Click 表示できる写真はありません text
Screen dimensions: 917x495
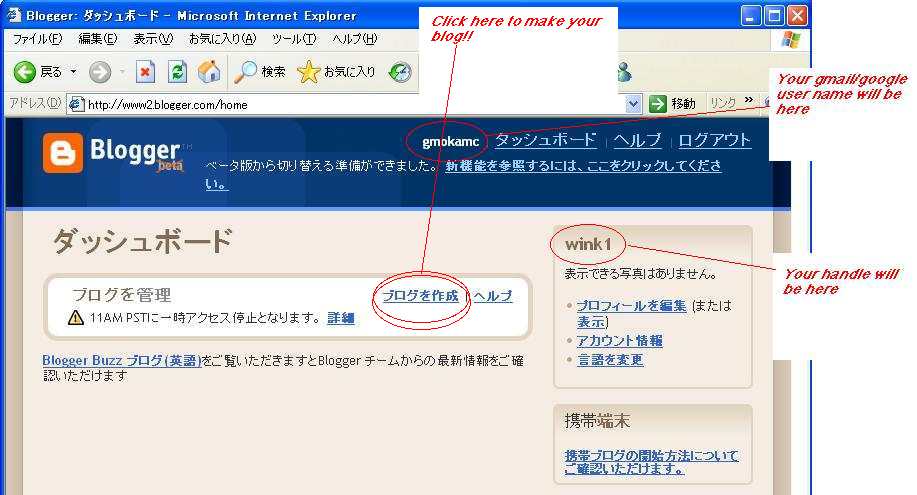tap(640, 273)
